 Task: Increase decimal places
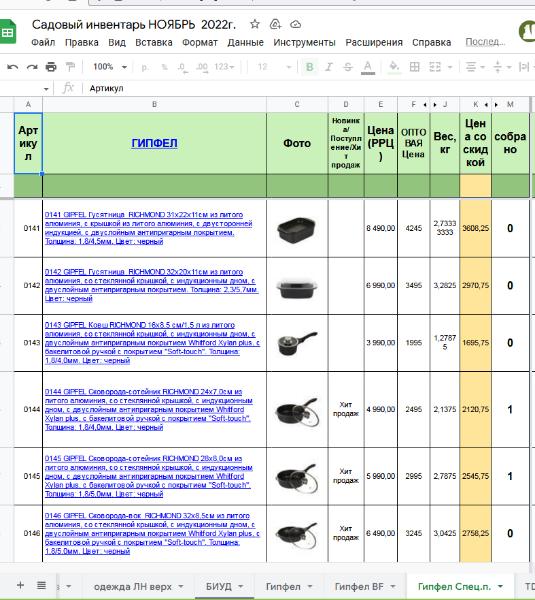pos(202,67)
